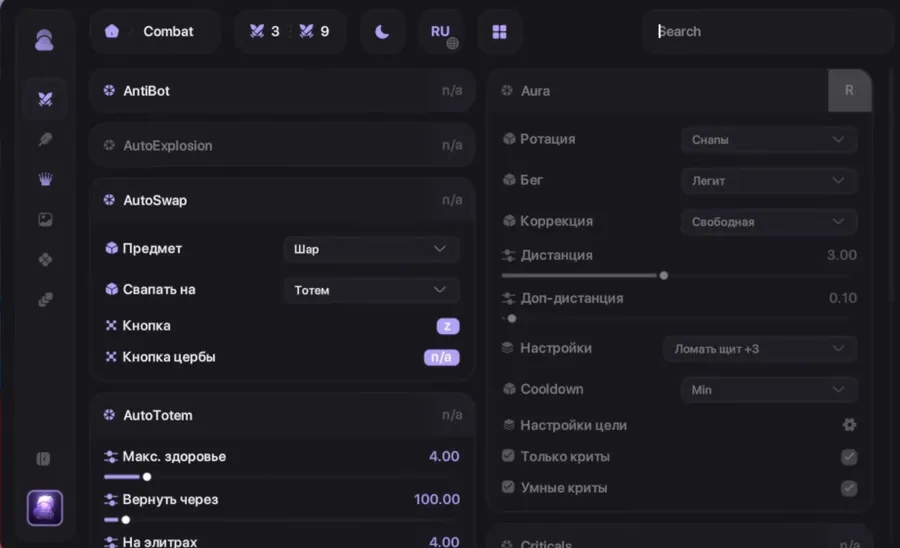Click the crossed swords Combat sidebar icon
The image size is (900, 548).
click(x=45, y=99)
